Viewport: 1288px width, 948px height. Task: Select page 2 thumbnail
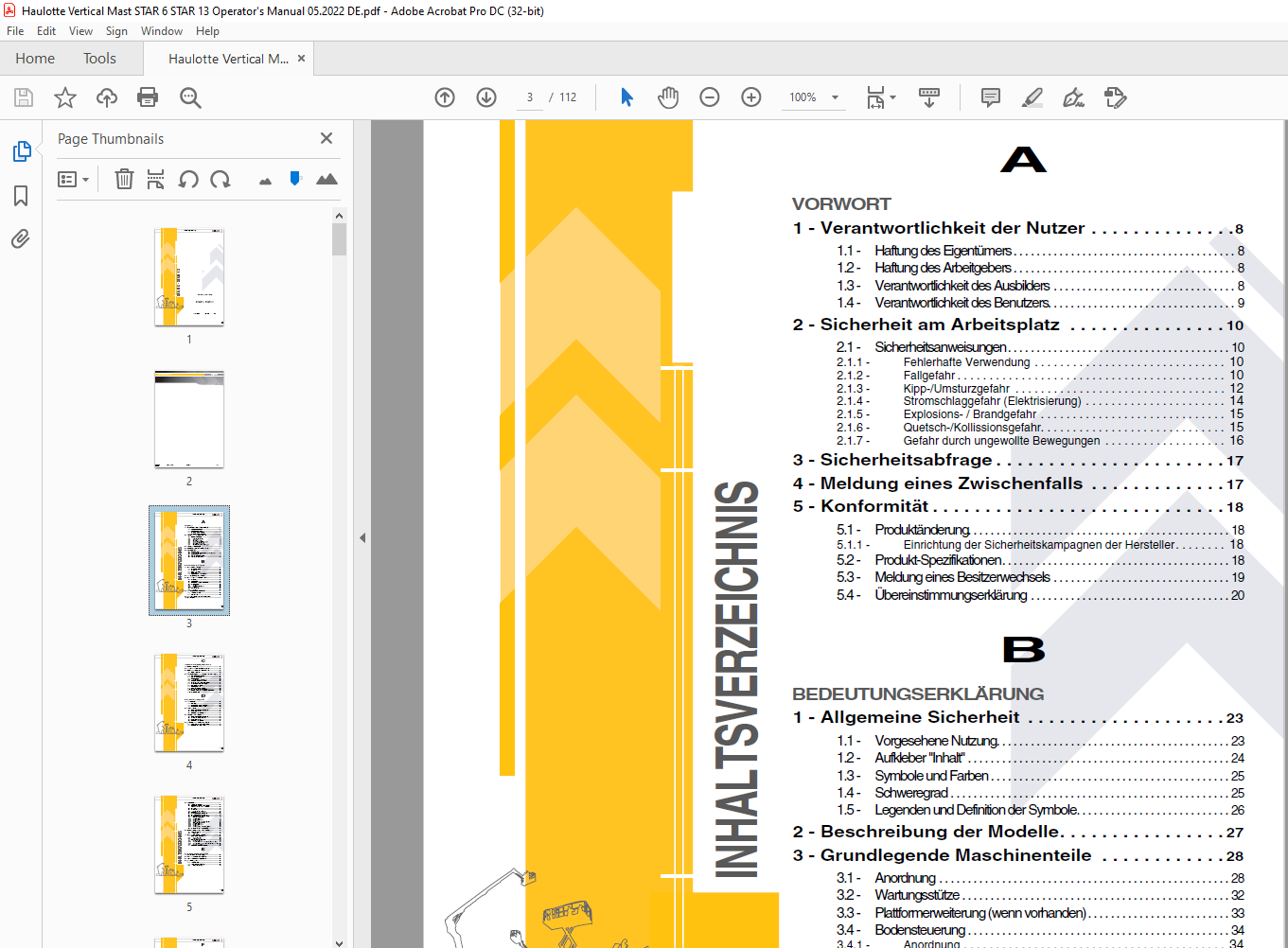189,419
